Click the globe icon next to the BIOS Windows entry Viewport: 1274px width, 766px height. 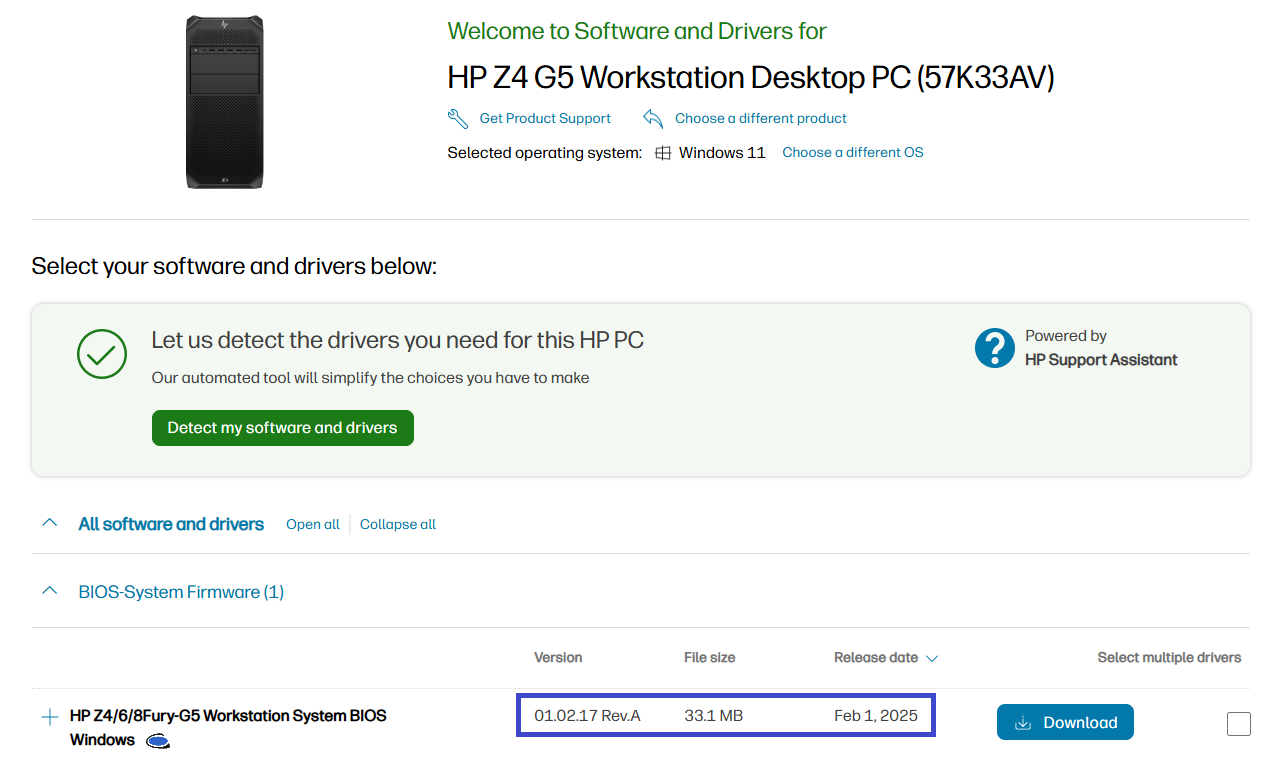[158, 741]
